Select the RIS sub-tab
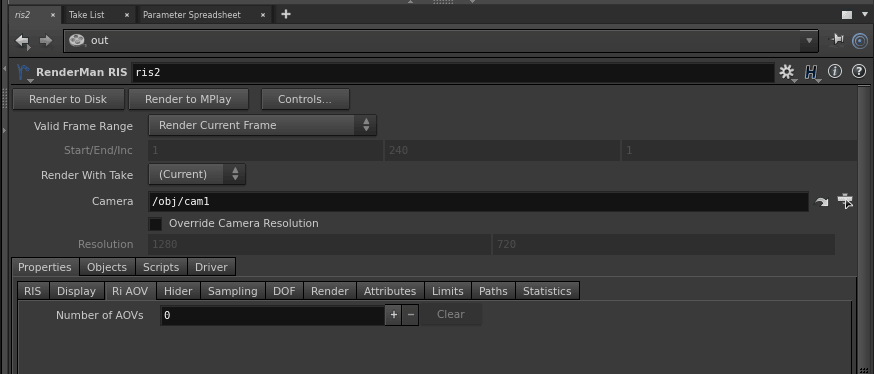 click(x=33, y=291)
